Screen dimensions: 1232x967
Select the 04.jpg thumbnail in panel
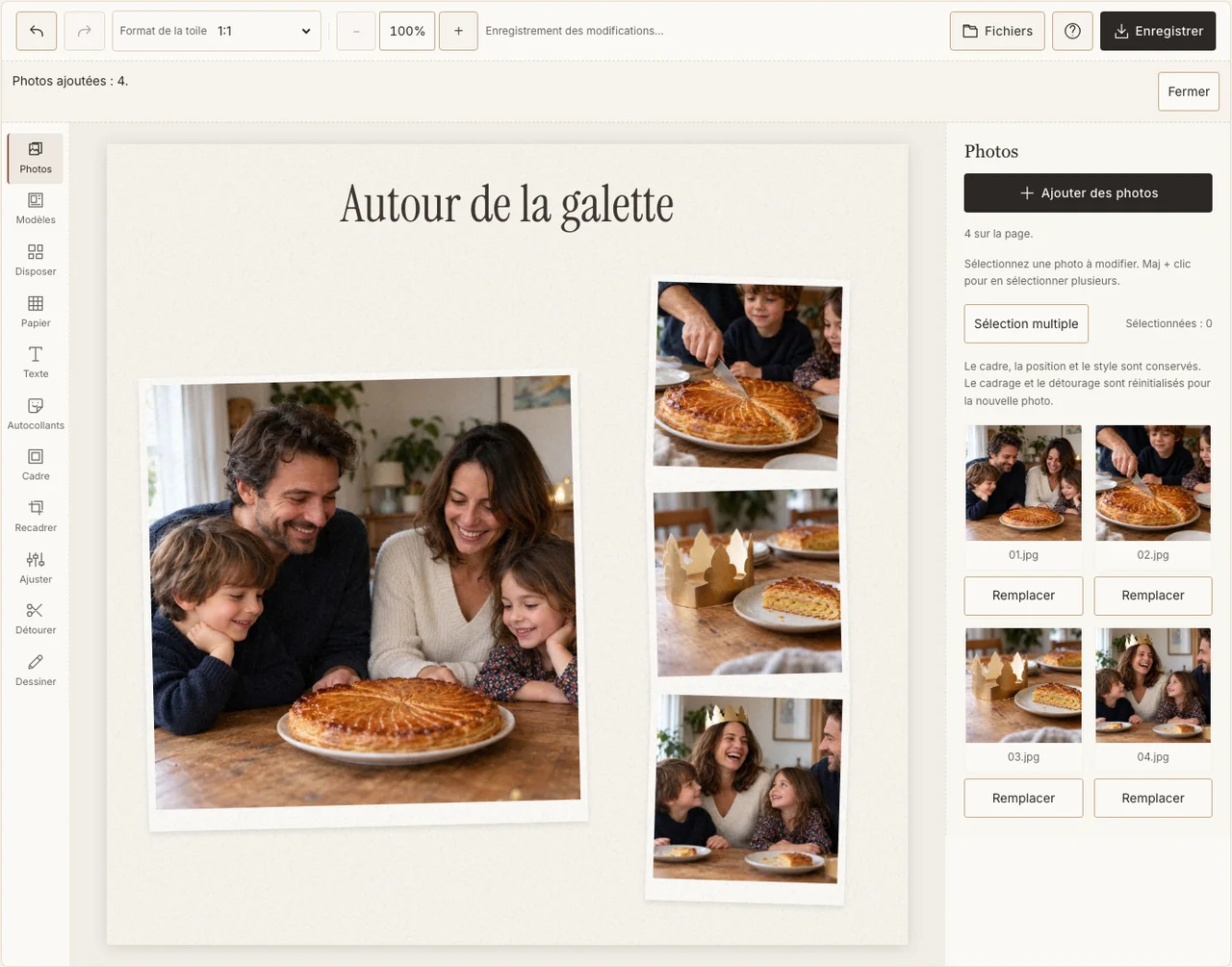point(1153,685)
